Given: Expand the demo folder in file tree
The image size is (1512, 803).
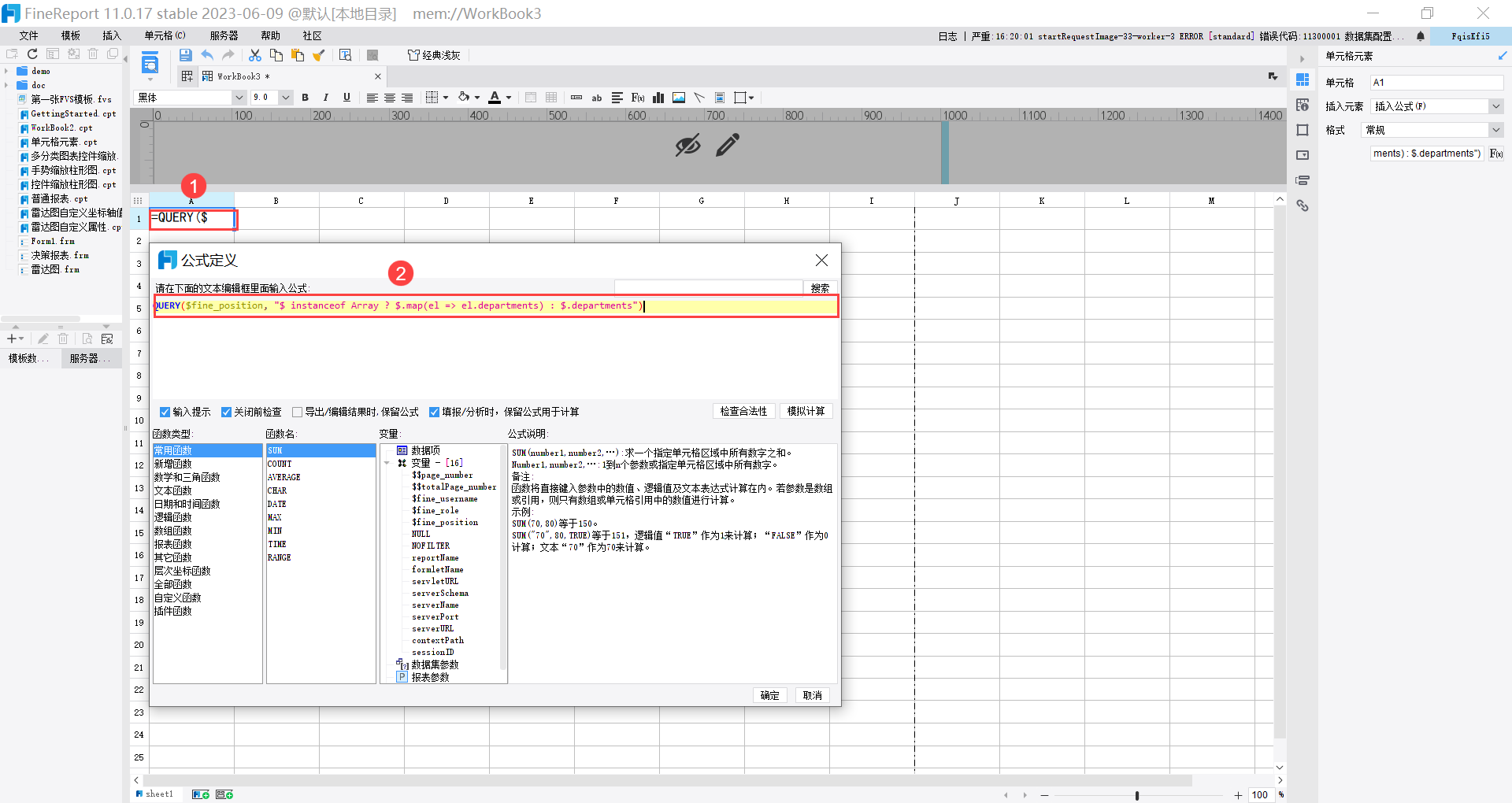Looking at the screenshot, I should (6, 72).
